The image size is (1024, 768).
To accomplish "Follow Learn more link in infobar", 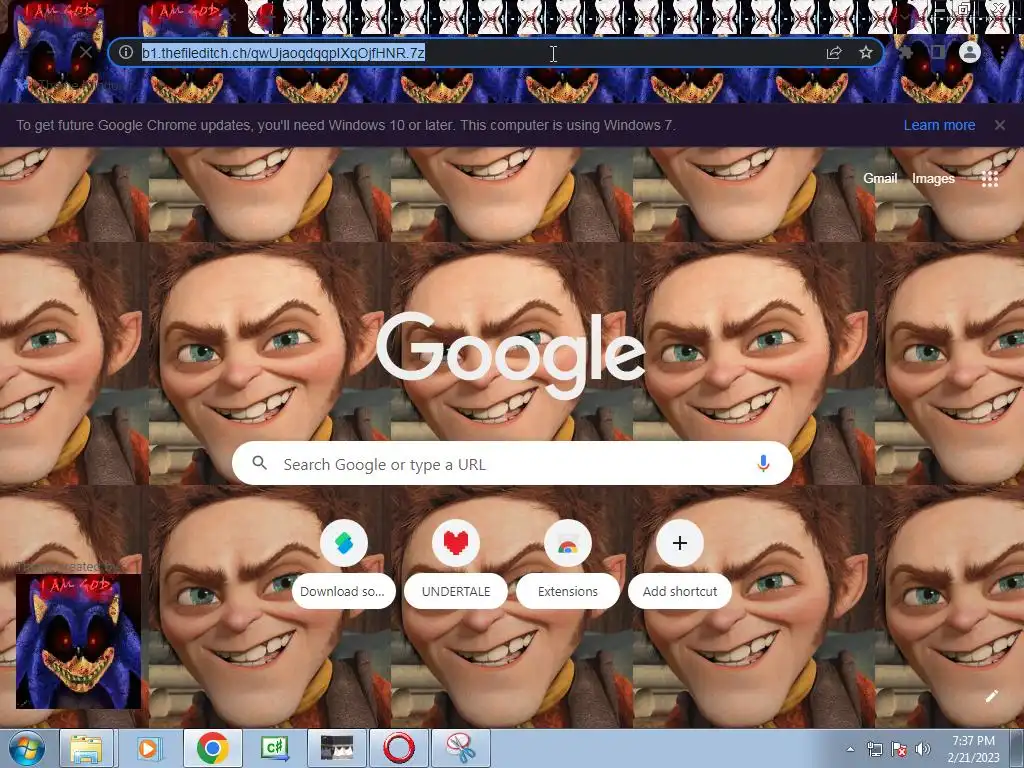I will pos(939,125).
